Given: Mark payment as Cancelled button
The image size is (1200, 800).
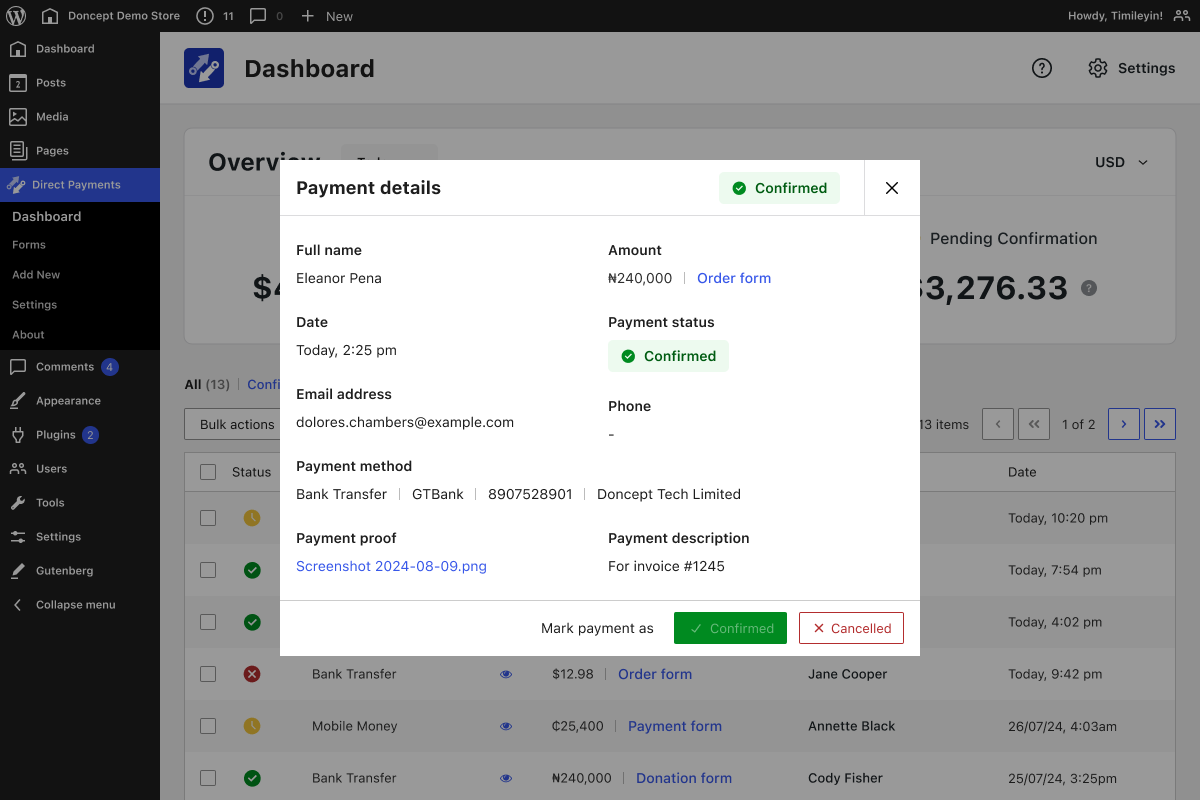Looking at the screenshot, I should 851,628.
